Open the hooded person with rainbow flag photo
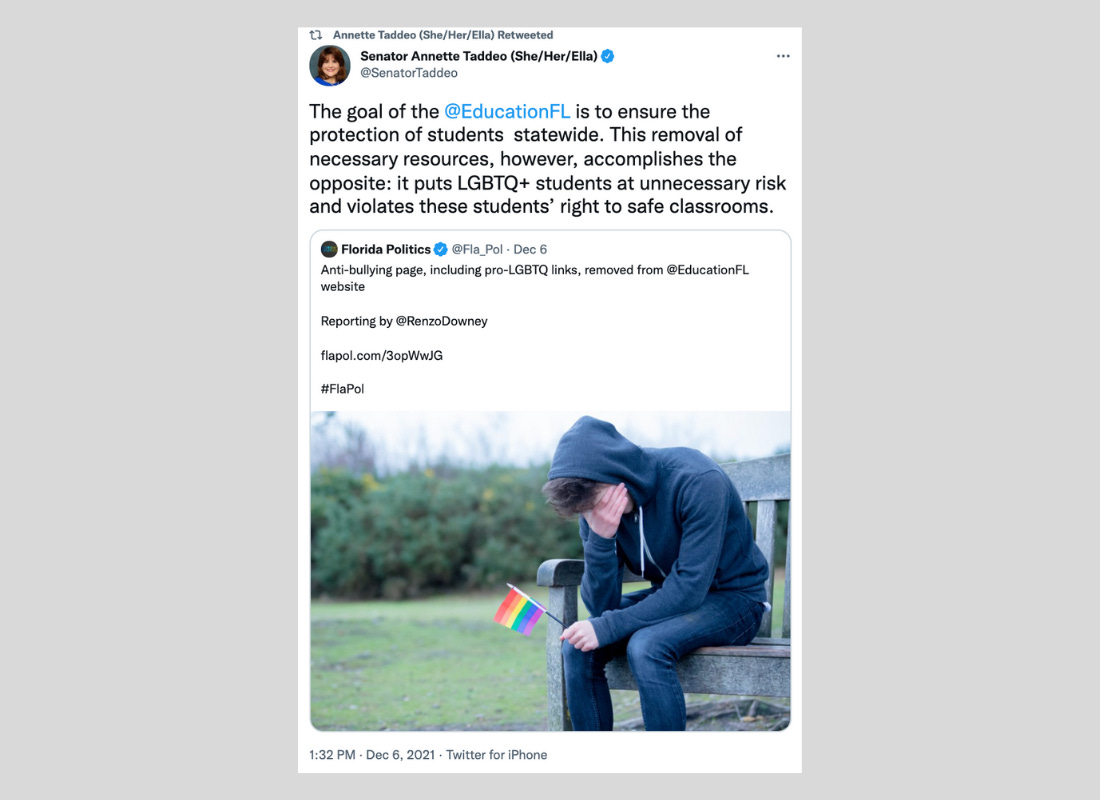The image size is (1100, 800). click(x=551, y=571)
